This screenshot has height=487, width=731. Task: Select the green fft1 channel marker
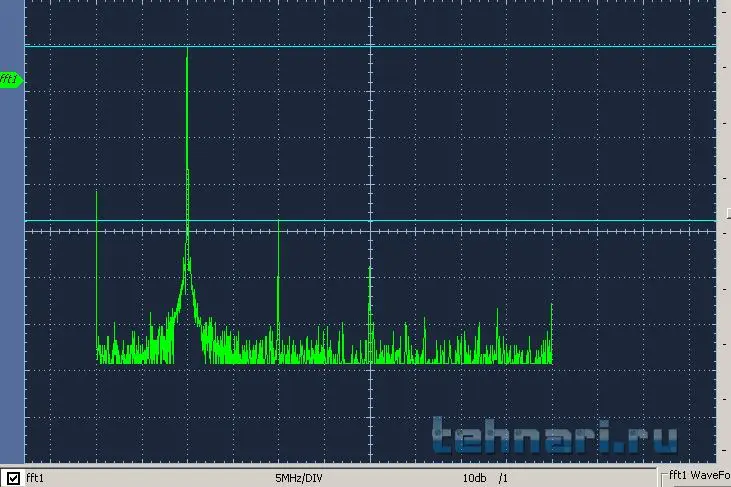11,79
